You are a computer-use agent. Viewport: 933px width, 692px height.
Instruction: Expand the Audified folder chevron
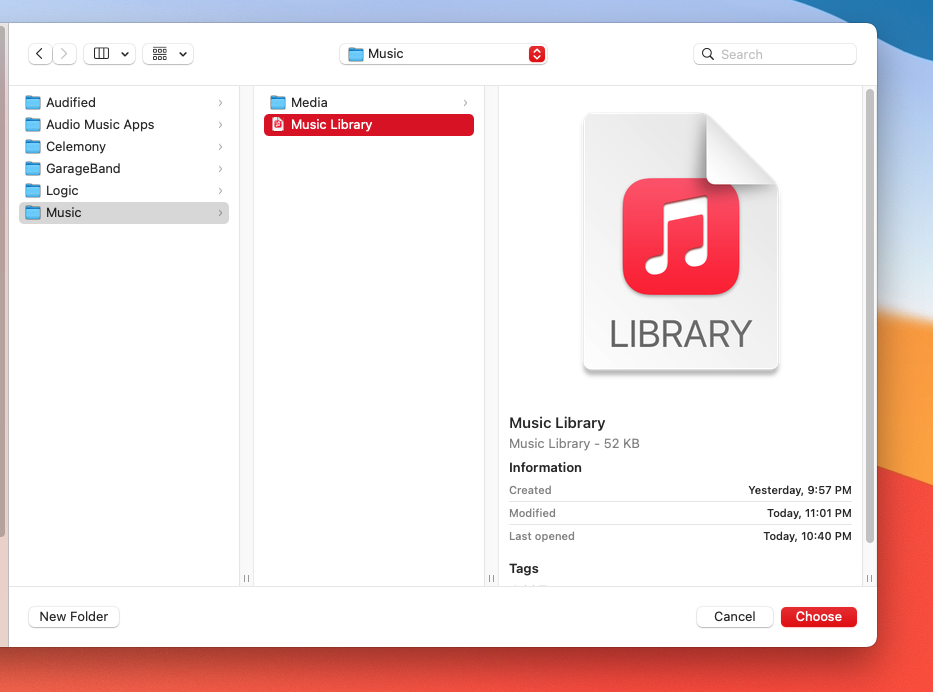point(220,103)
